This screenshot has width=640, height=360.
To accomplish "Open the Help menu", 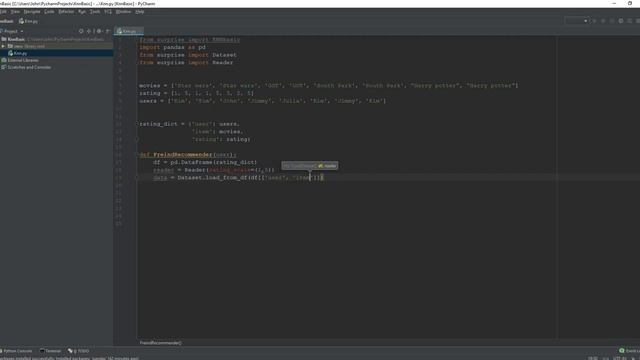I will 140,12.
